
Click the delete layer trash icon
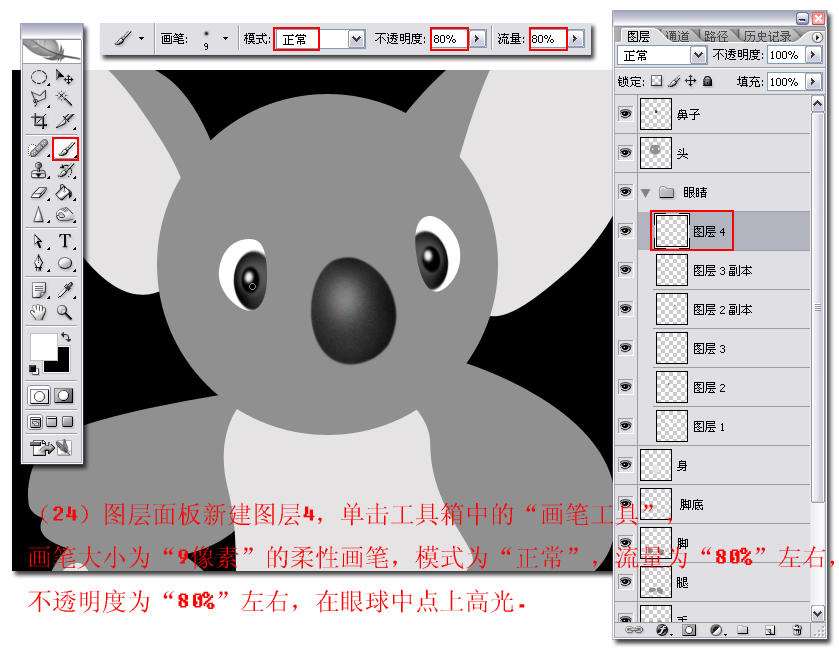point(797,630)
